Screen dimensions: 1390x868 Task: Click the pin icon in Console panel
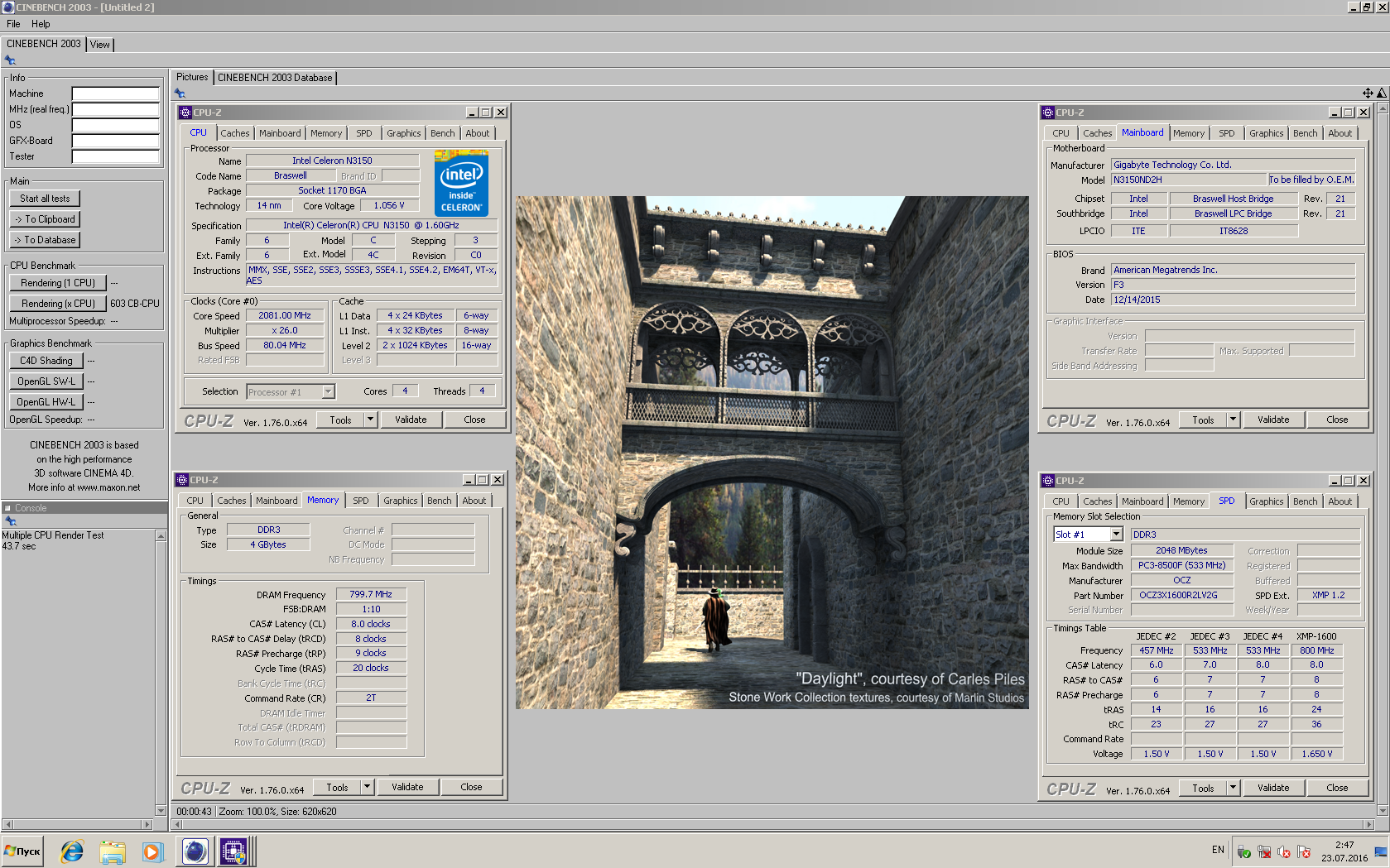tap(10, 521)
